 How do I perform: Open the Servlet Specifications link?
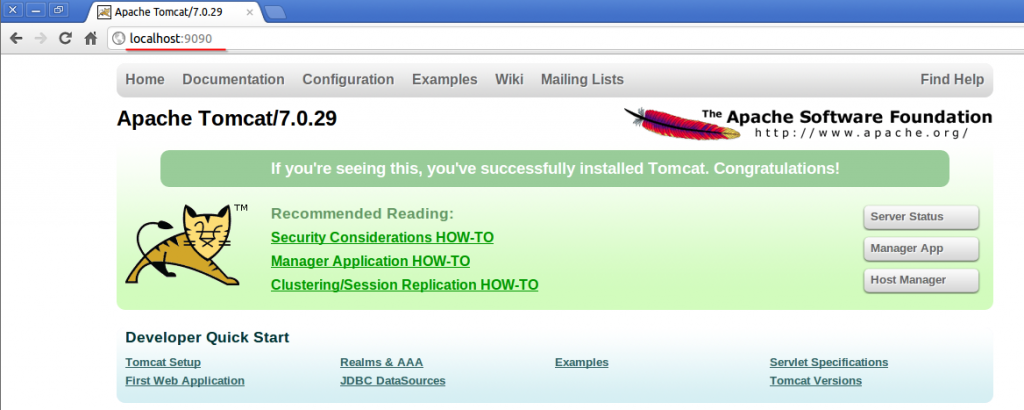pos(829,362)
